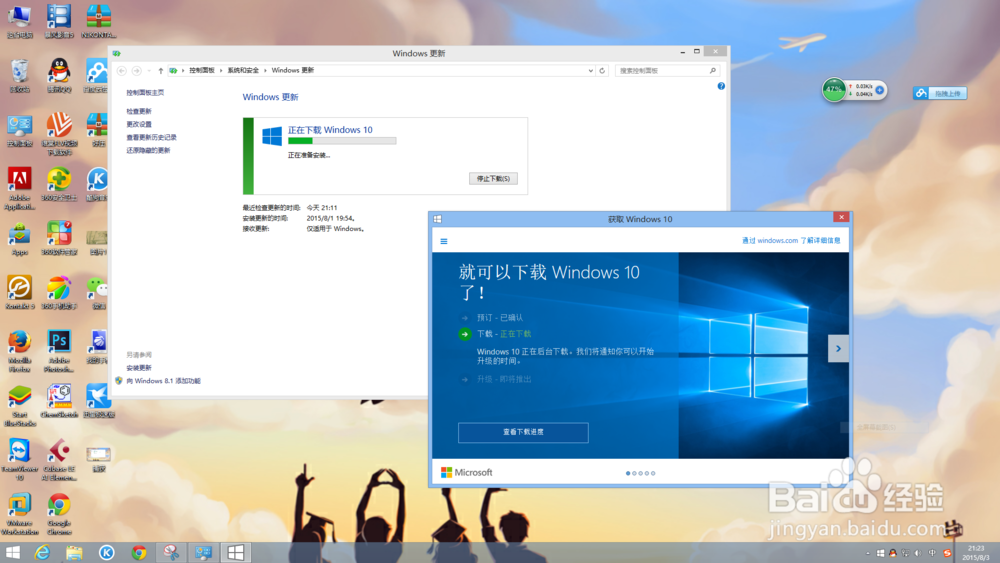This screenshot has width=1000, height=563.
Task: Open Internet Explorer from the taskbar
Action: tap(42, 552)
